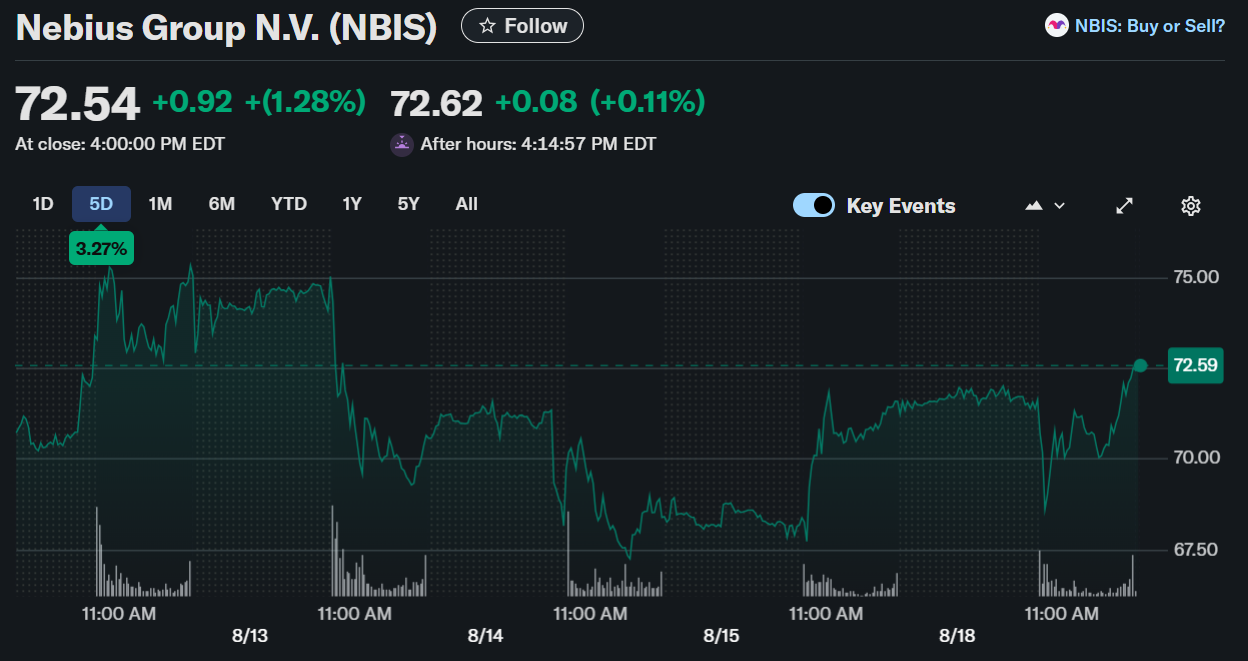This screenshot has width=1248, height=661.
Task: Click the 67.50 axis label
Action: point(1196,549)
